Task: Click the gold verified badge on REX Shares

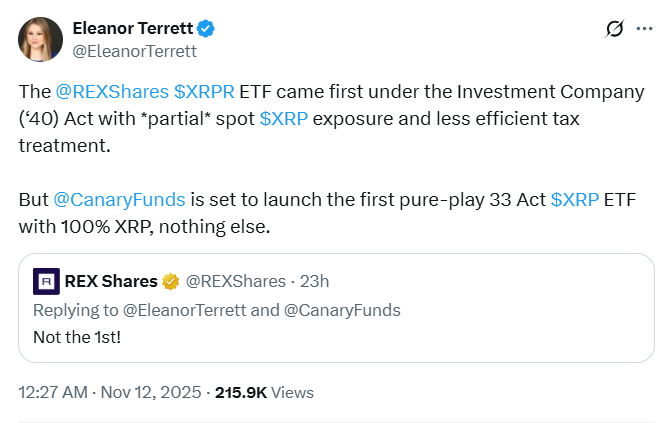Action: click(x=170, y=281)
